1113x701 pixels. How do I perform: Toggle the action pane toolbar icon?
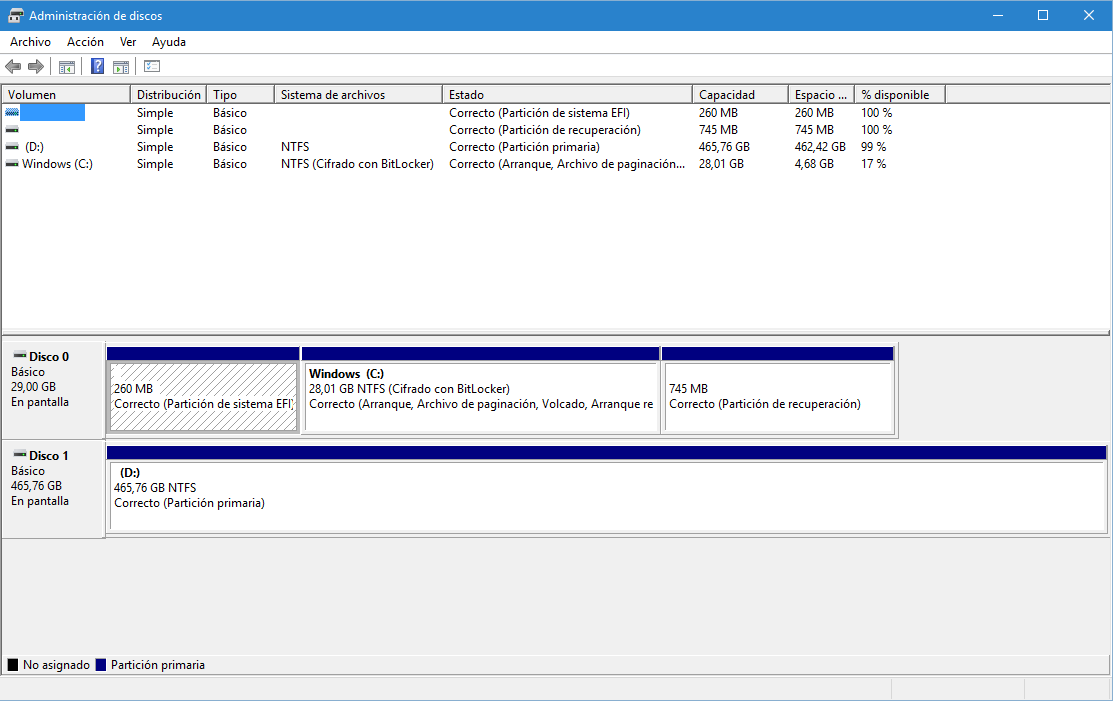point(121,67)
